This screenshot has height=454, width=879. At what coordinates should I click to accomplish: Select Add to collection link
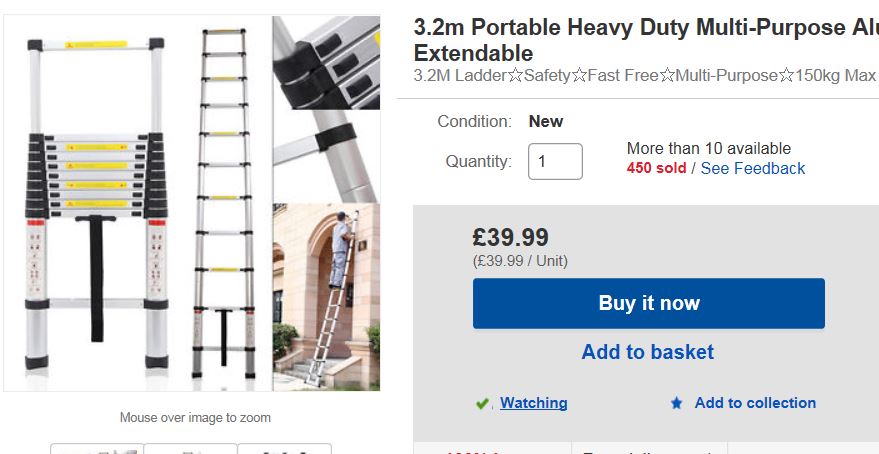(755, 403)
